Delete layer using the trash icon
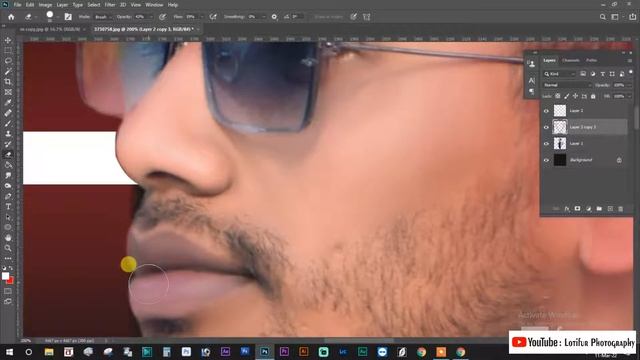Screen dimensions: 640x360 [620, 209]
